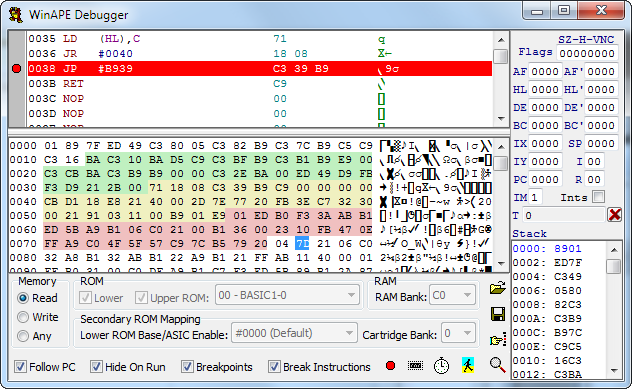Click the R register field
Screen dimensions: 632x389
(594, 180)
